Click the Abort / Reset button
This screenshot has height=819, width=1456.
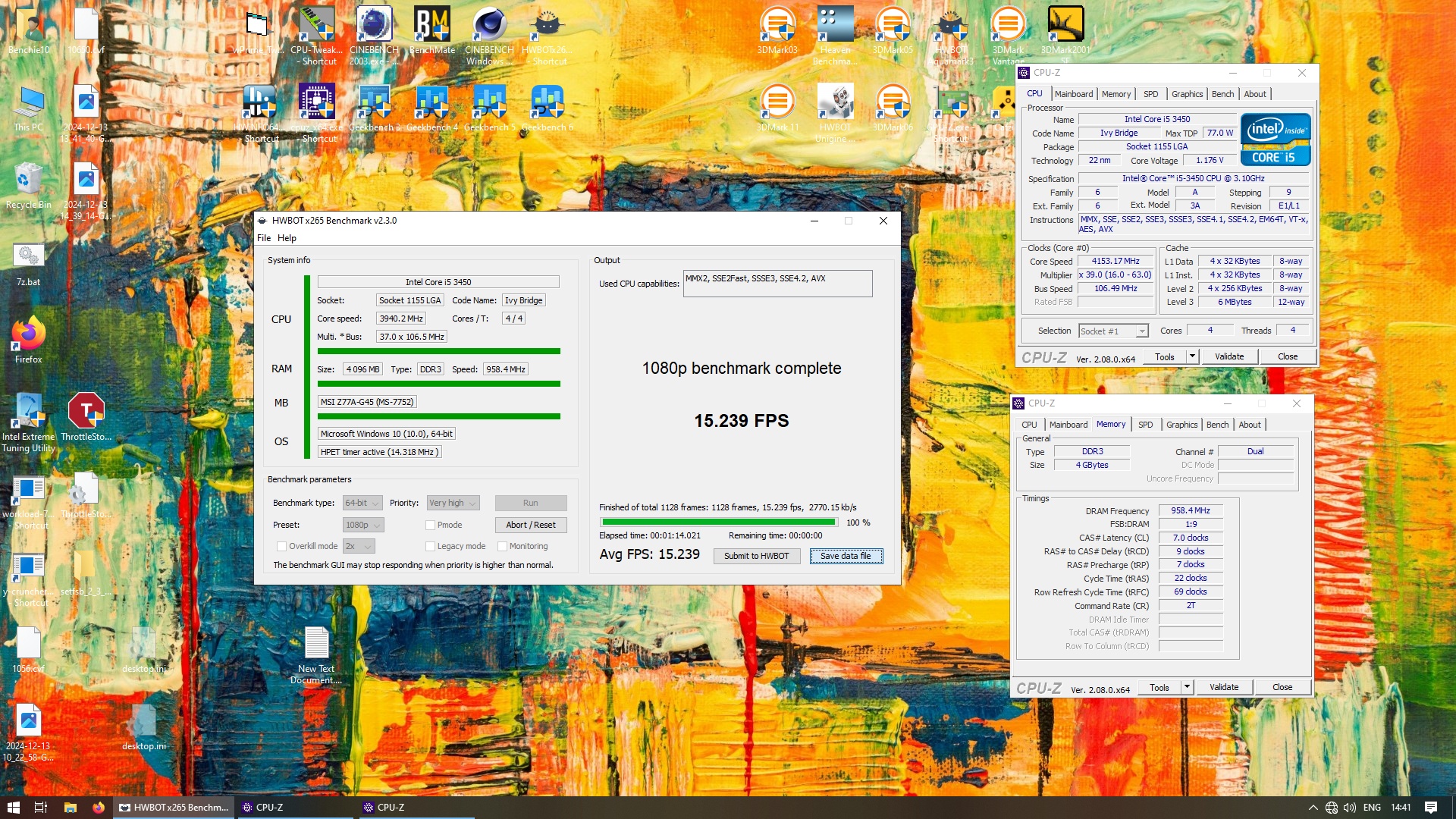531,525
